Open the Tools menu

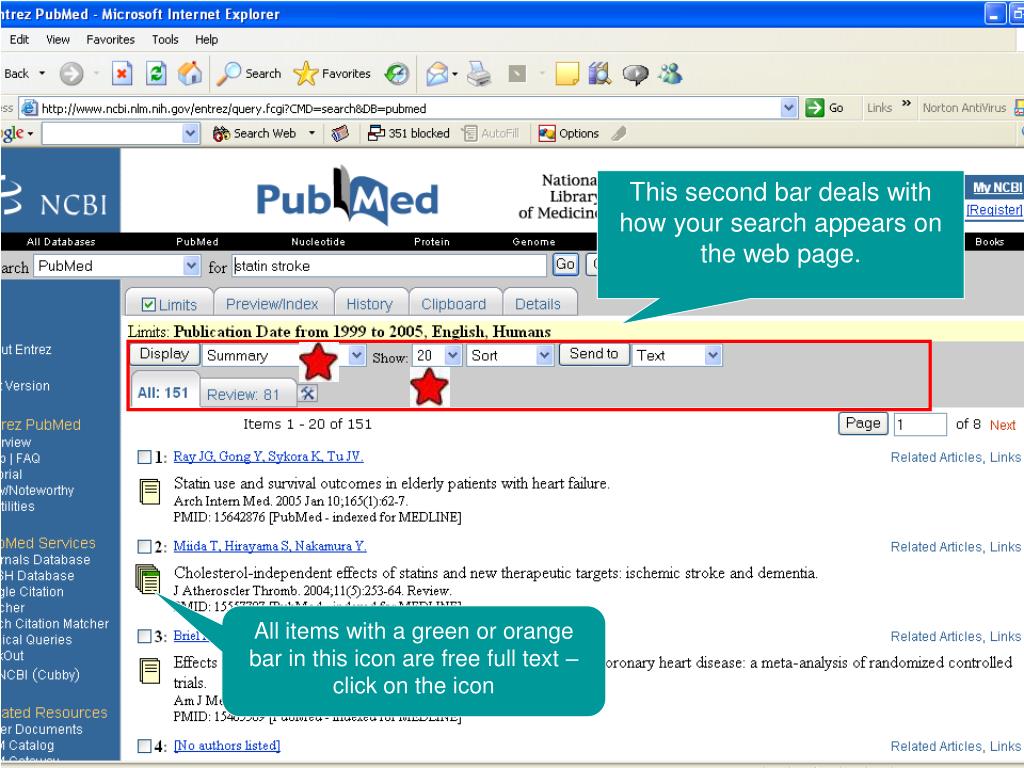(x=165, y=40)
